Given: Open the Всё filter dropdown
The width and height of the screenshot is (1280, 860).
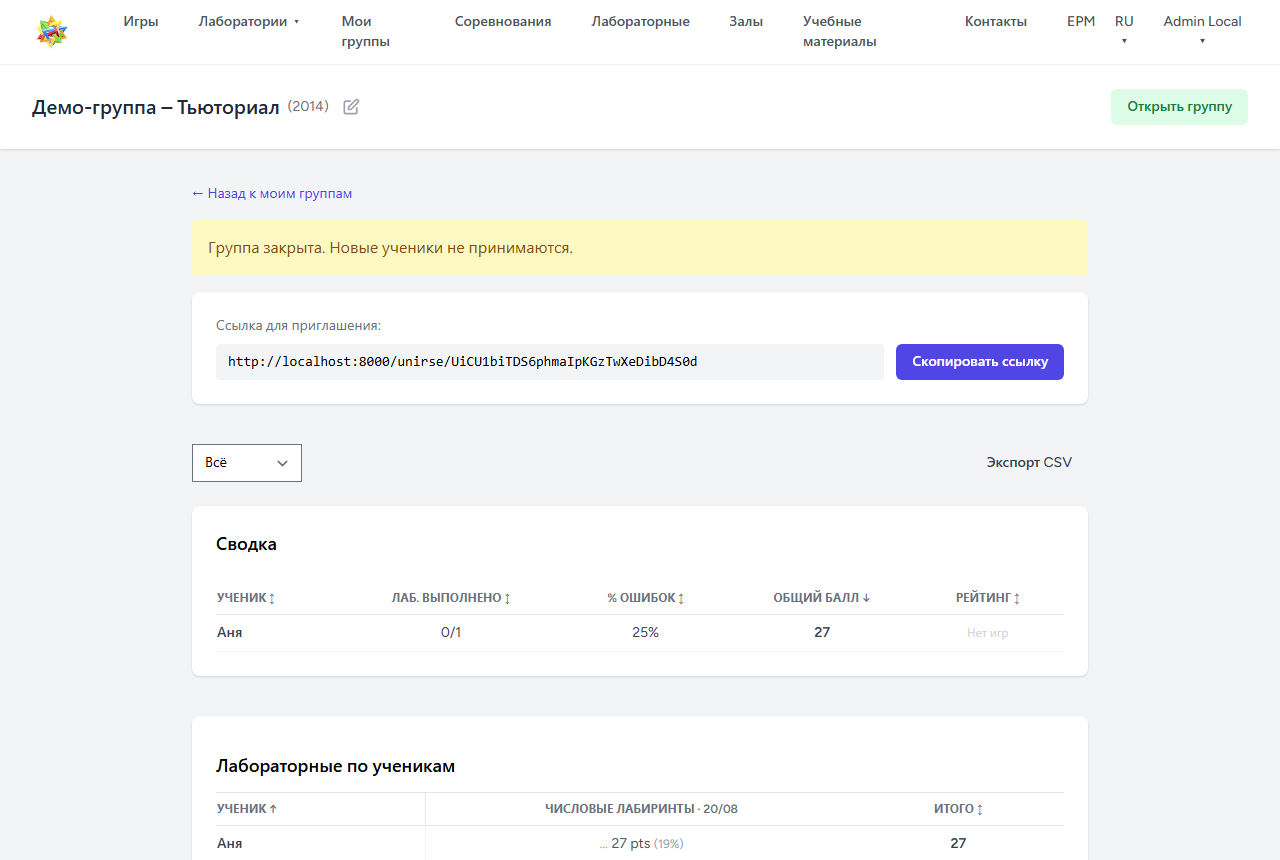Looking at the screenshot, I should [x=247, y=463].
